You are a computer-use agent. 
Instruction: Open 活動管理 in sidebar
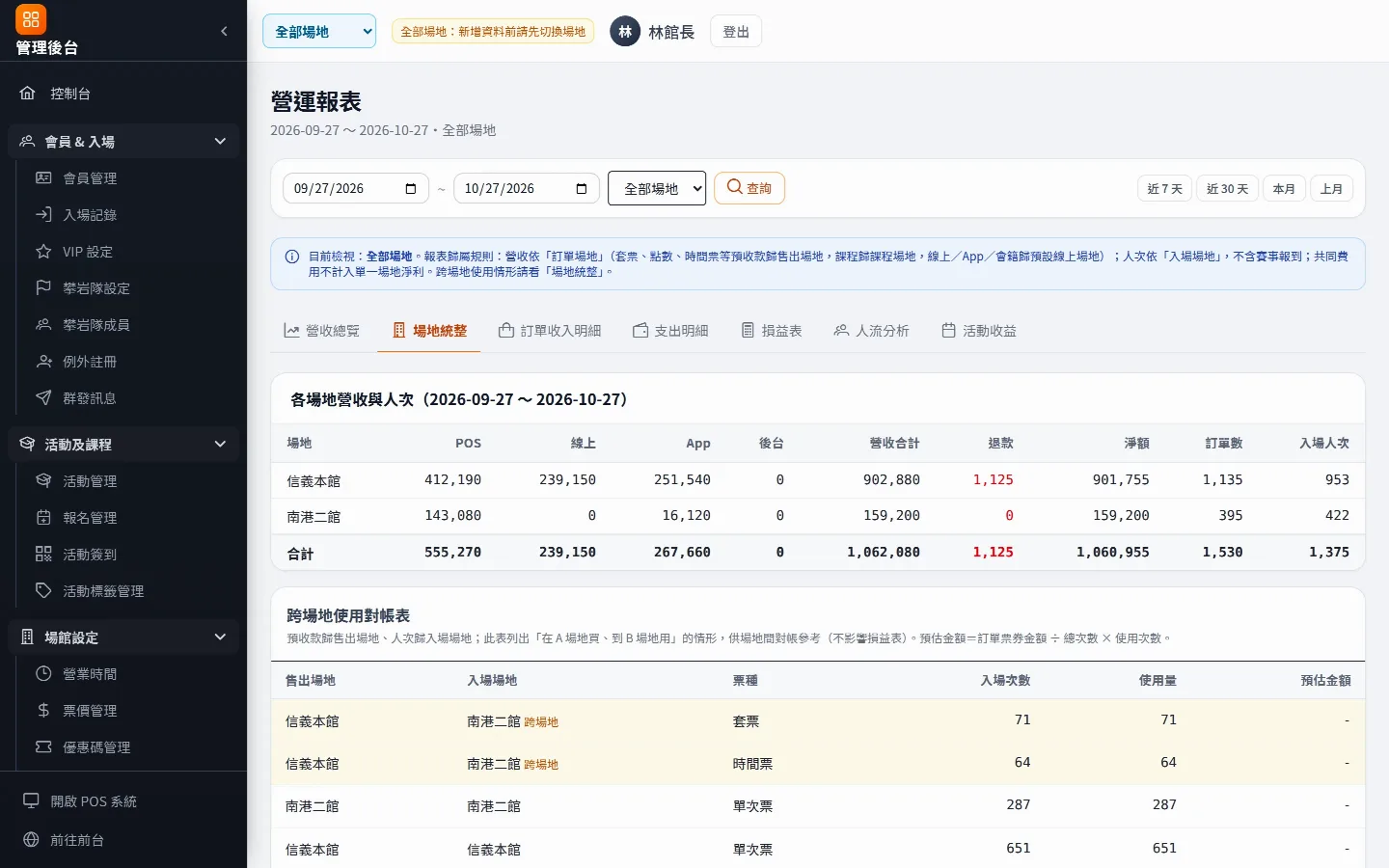click(x=129, y=481)
